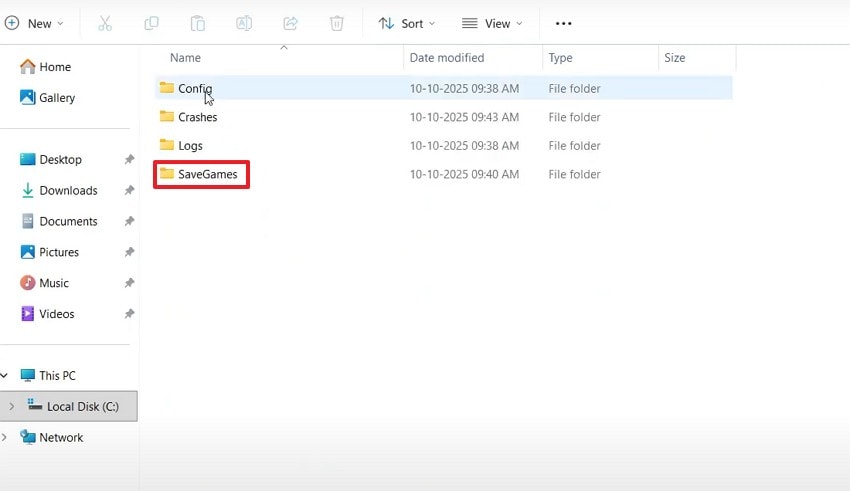The height and width of the screenshot is (491, 850).
Task: Click the Music note icon
Action: coord(27,283)
